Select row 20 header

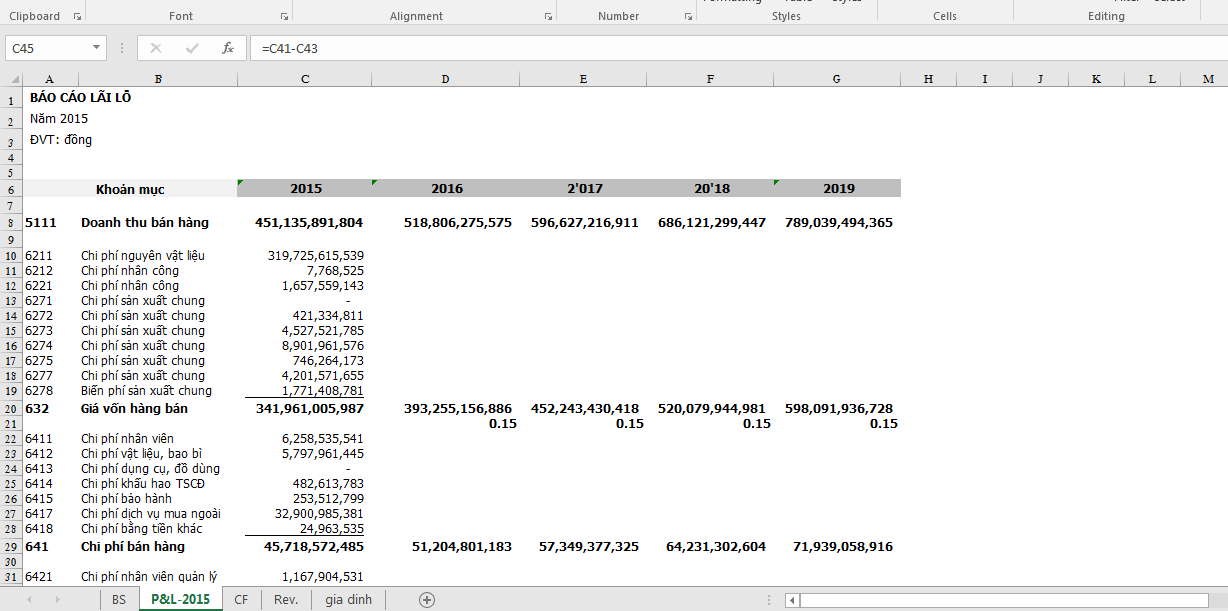point(11,409)
